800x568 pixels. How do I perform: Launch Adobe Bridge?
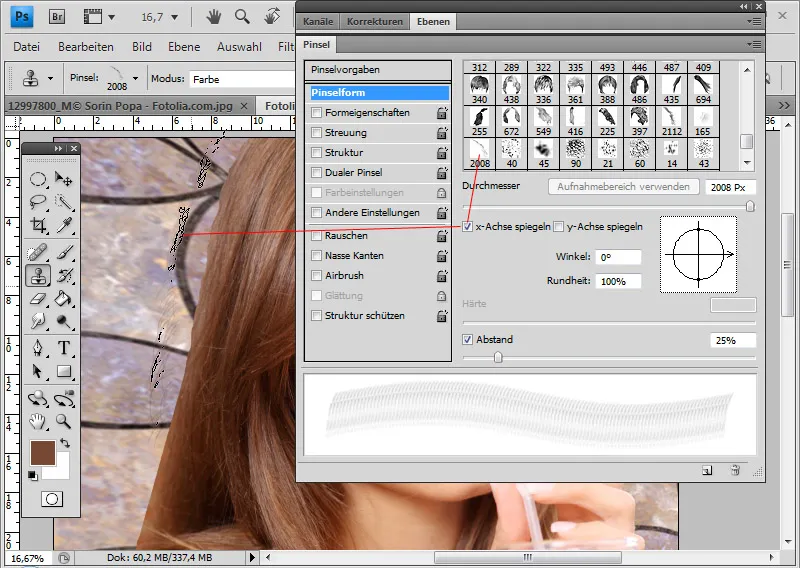(x=57, y=17)
